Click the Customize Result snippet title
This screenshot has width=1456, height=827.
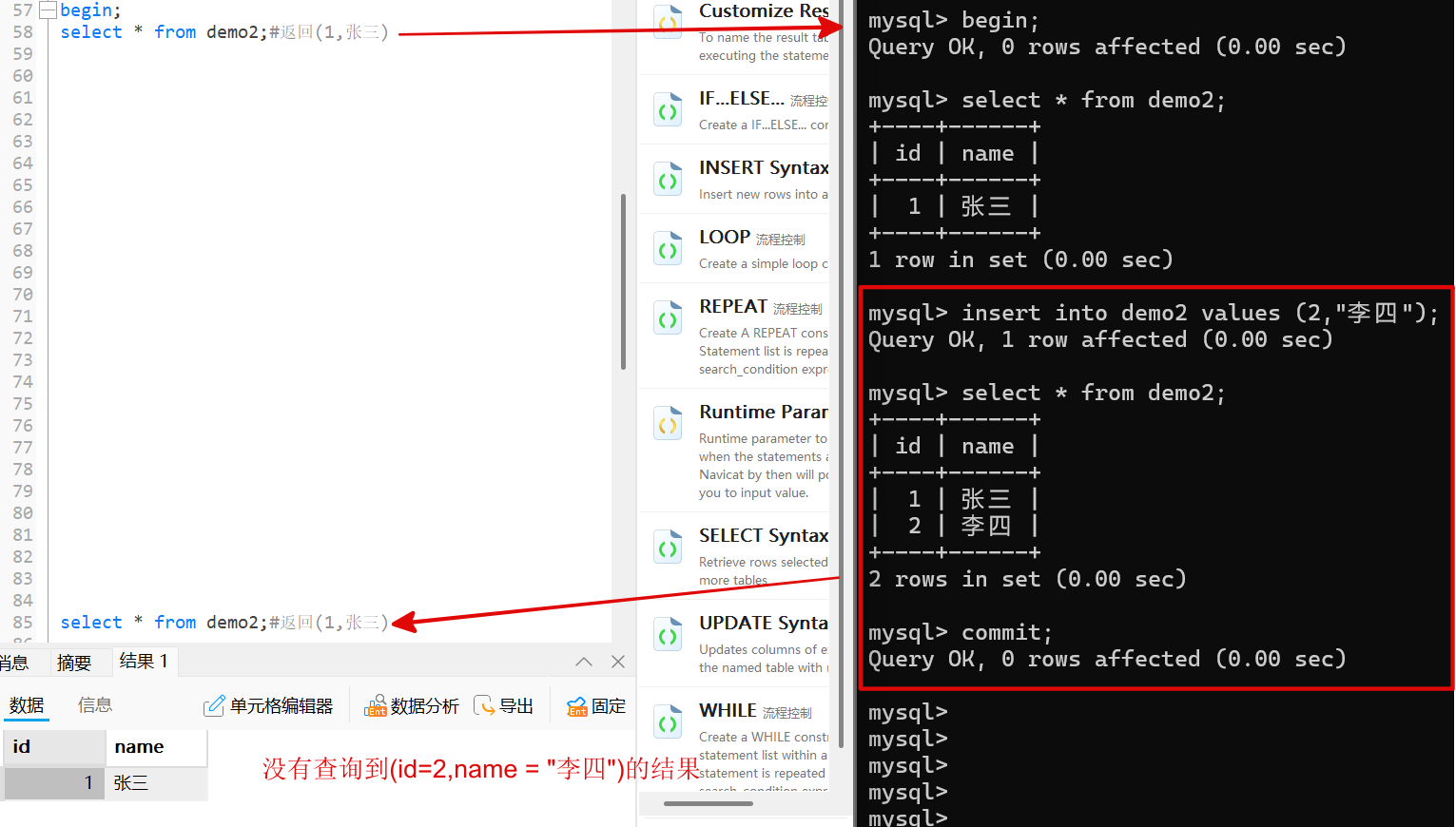764,11
